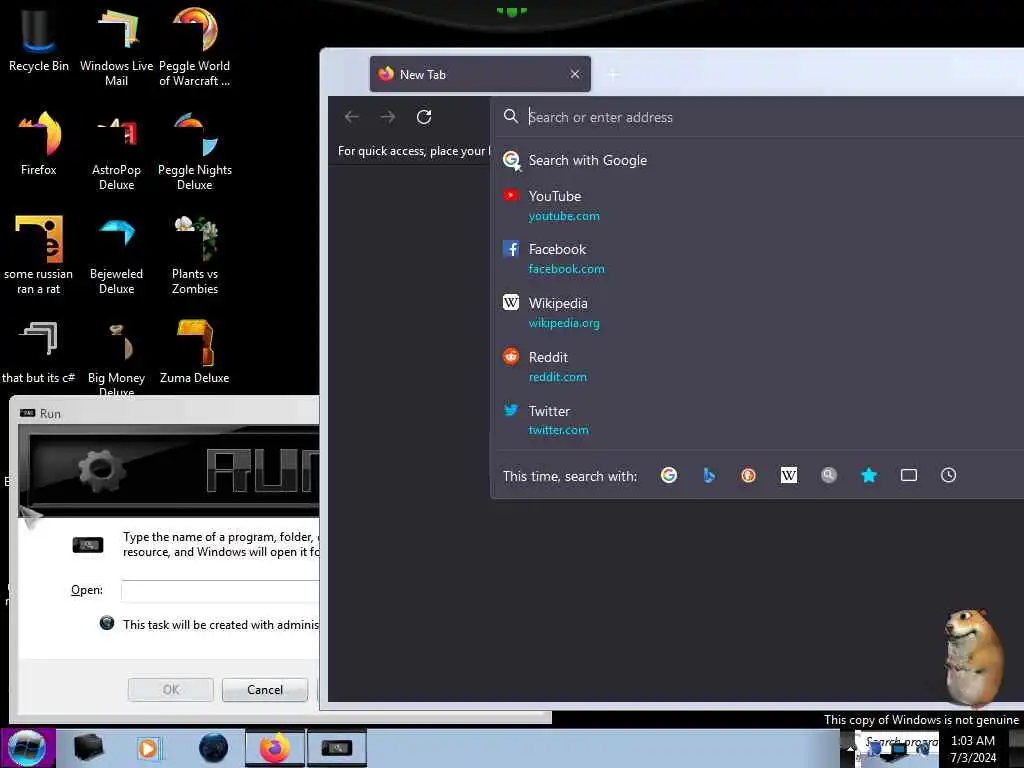Click the 'This time, search with:' label
The image size is (1024, 768).
point(569,476)
